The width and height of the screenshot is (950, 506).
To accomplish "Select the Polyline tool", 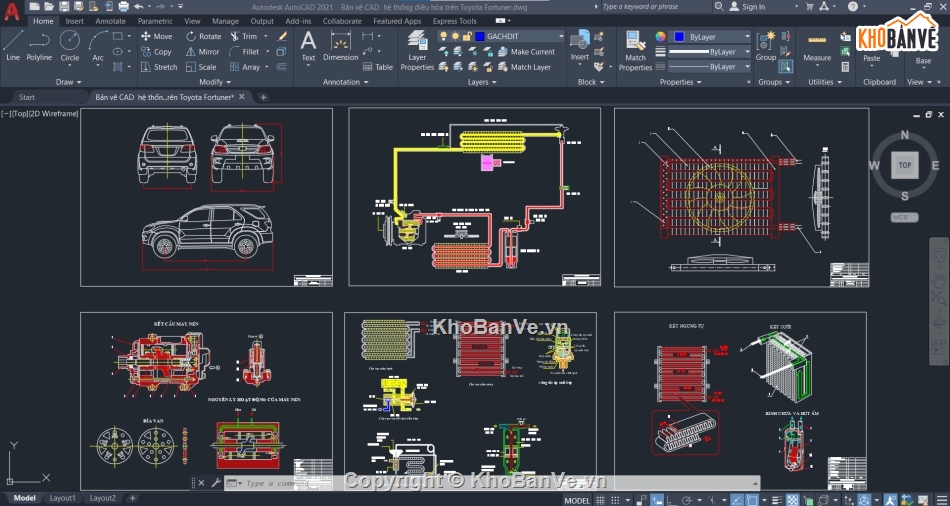I will [39, 45].
